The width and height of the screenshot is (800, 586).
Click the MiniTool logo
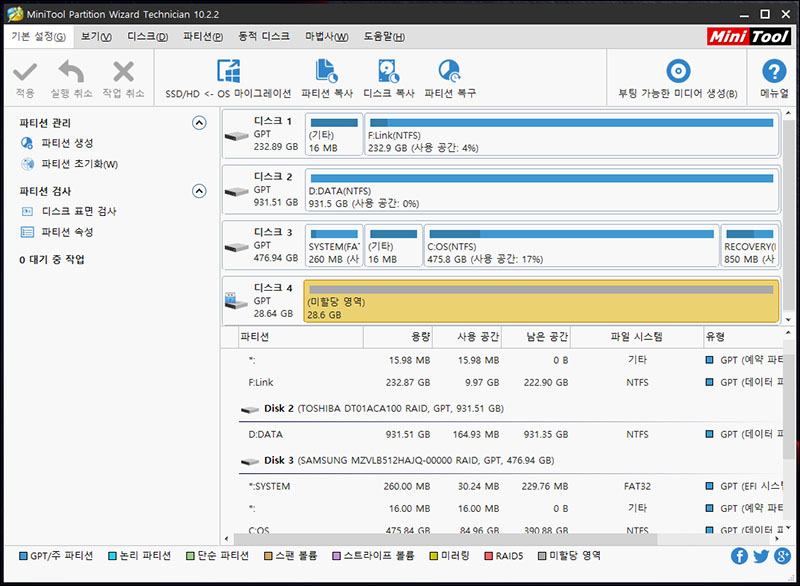pos(748,36)
